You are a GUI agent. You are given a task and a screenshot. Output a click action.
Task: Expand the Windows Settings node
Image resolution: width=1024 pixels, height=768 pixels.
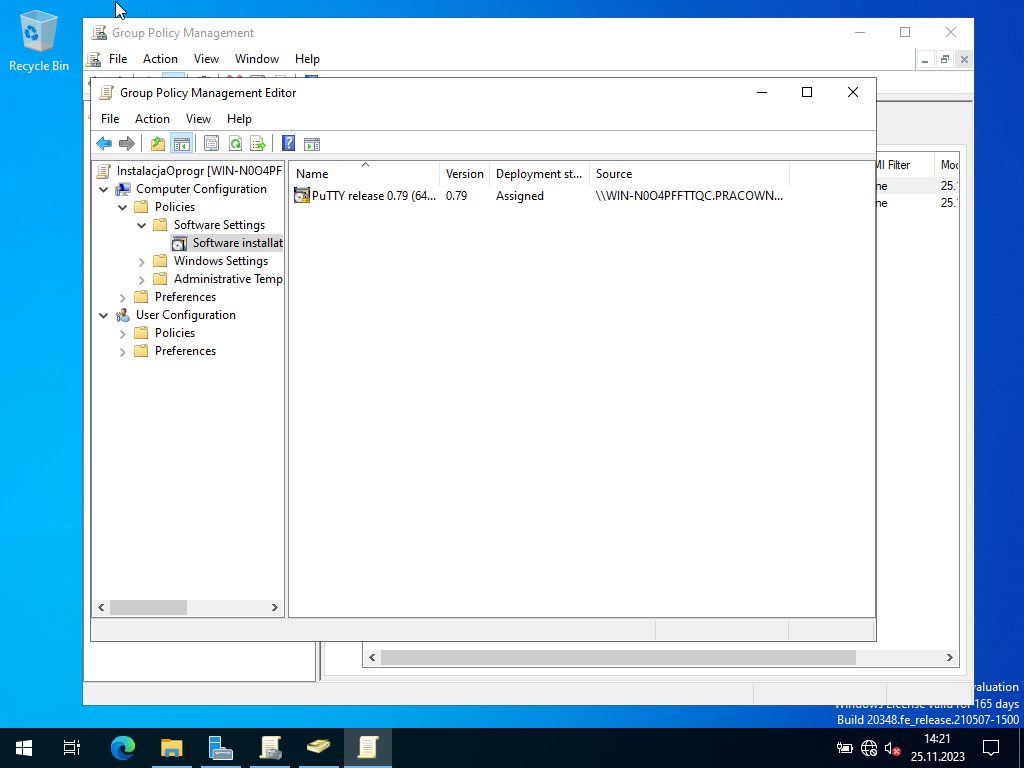pyautogui.click(x=141, y=262)
